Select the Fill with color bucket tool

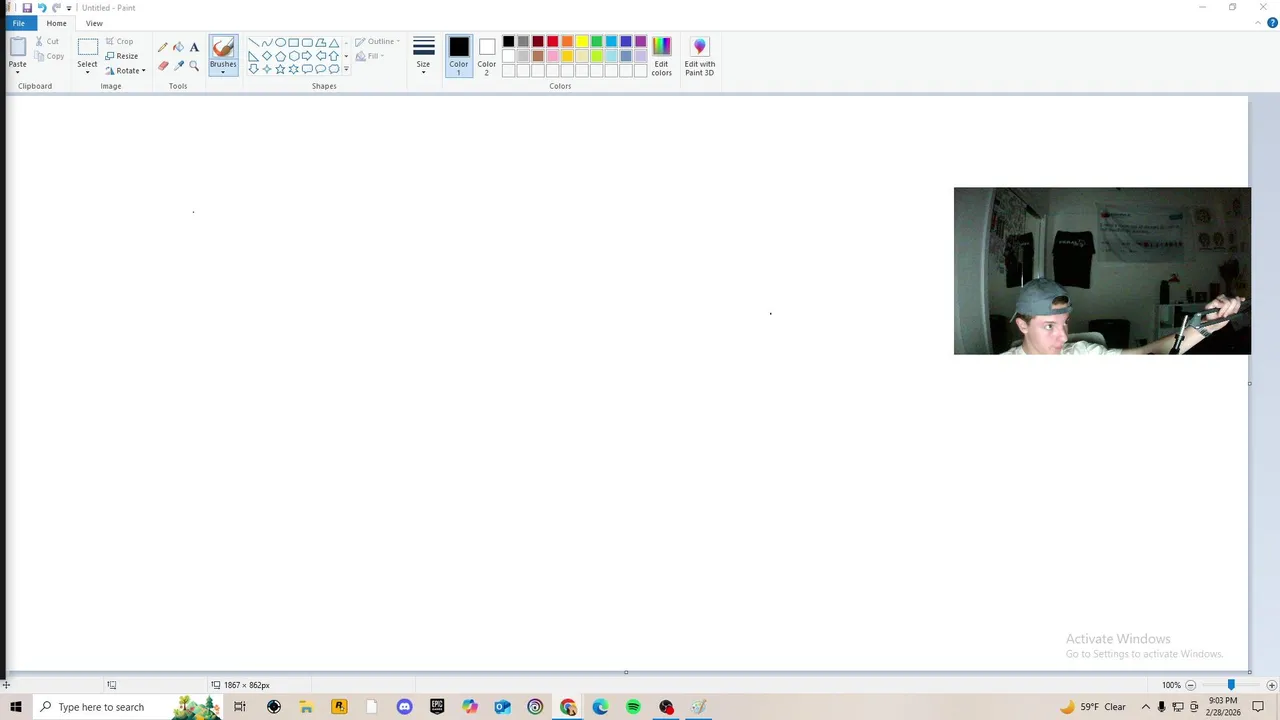point(178,47)
